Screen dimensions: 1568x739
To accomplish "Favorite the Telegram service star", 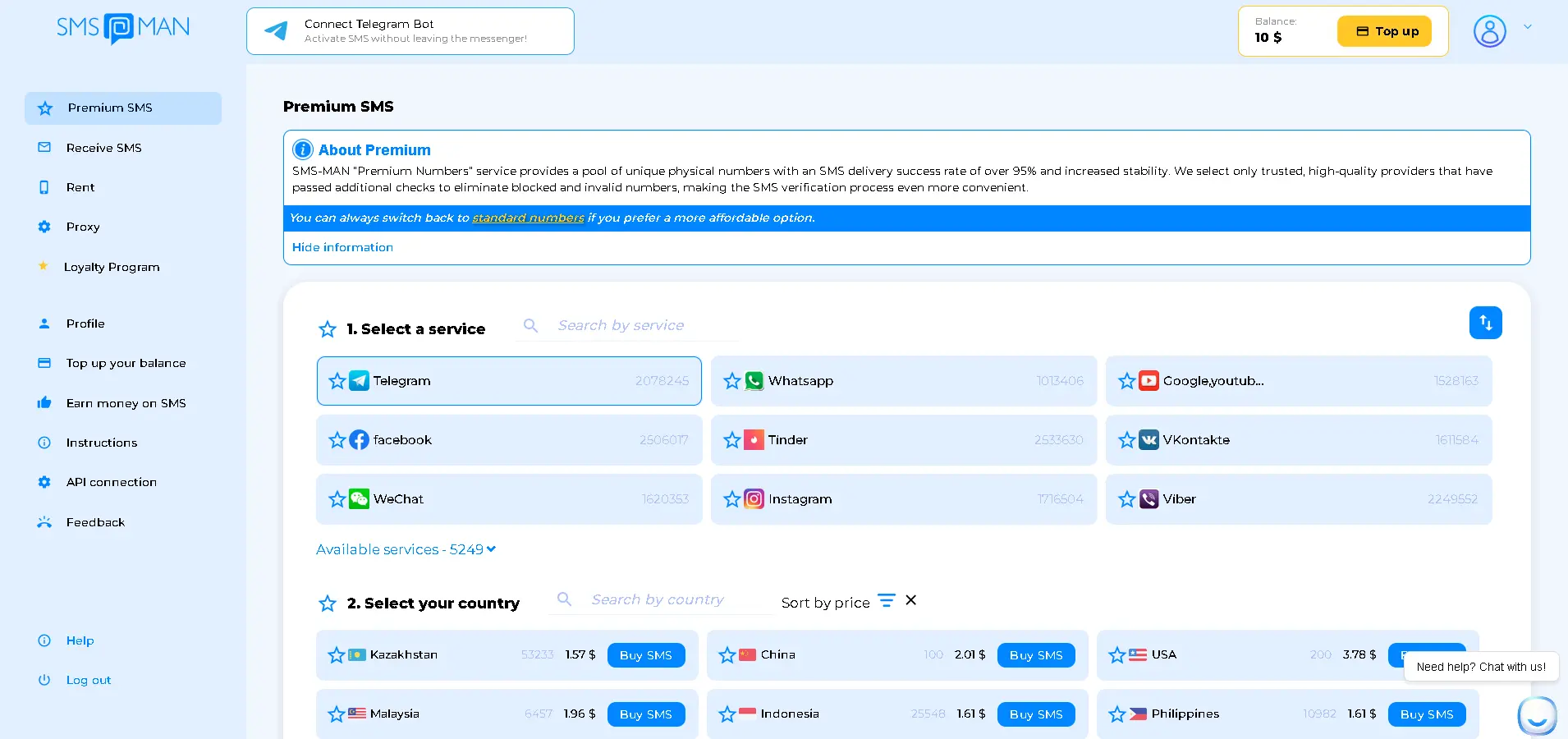I will [337, 381].
